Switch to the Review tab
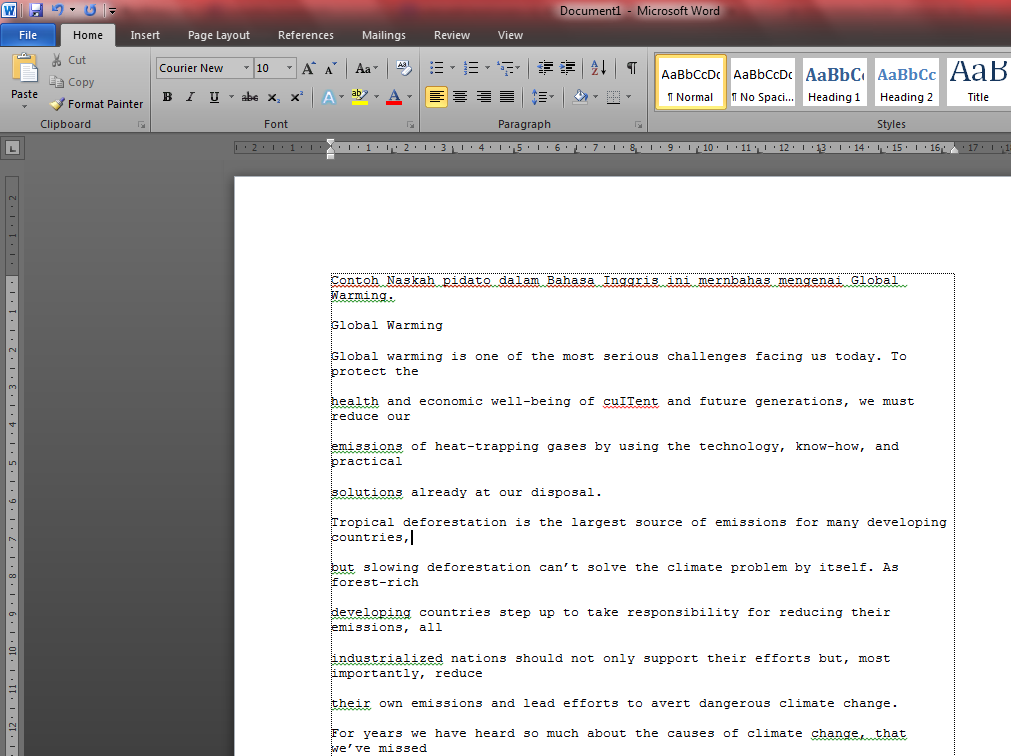This screenshot has height=756, width=1011. (x=451, y=35)
